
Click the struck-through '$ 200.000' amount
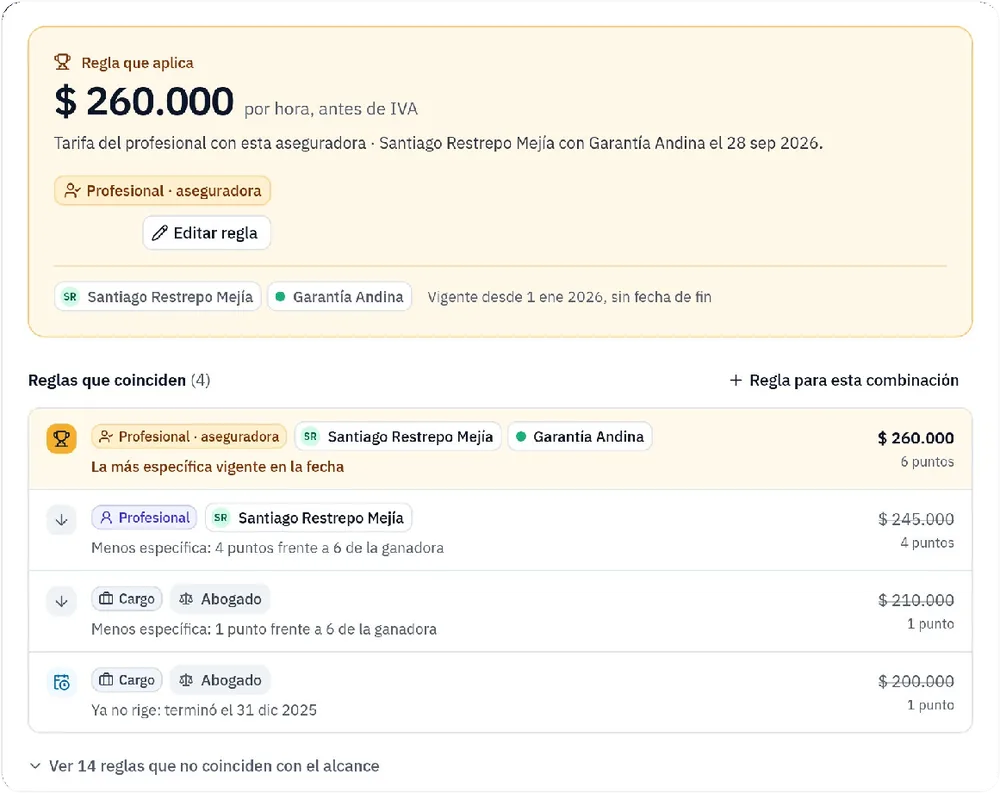coord(916,681)
